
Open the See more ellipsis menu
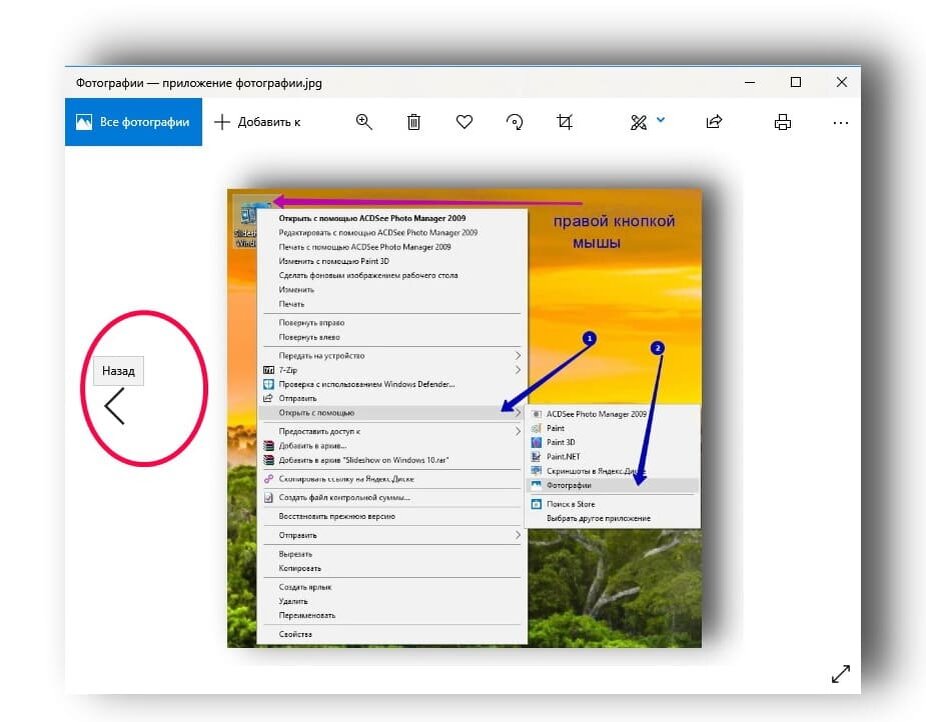[840, 122]
